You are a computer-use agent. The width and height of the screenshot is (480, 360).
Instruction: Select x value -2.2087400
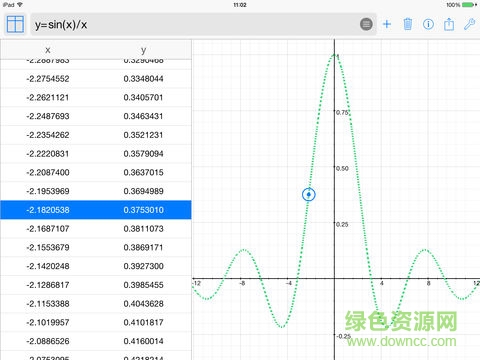(x=48, y=172)
